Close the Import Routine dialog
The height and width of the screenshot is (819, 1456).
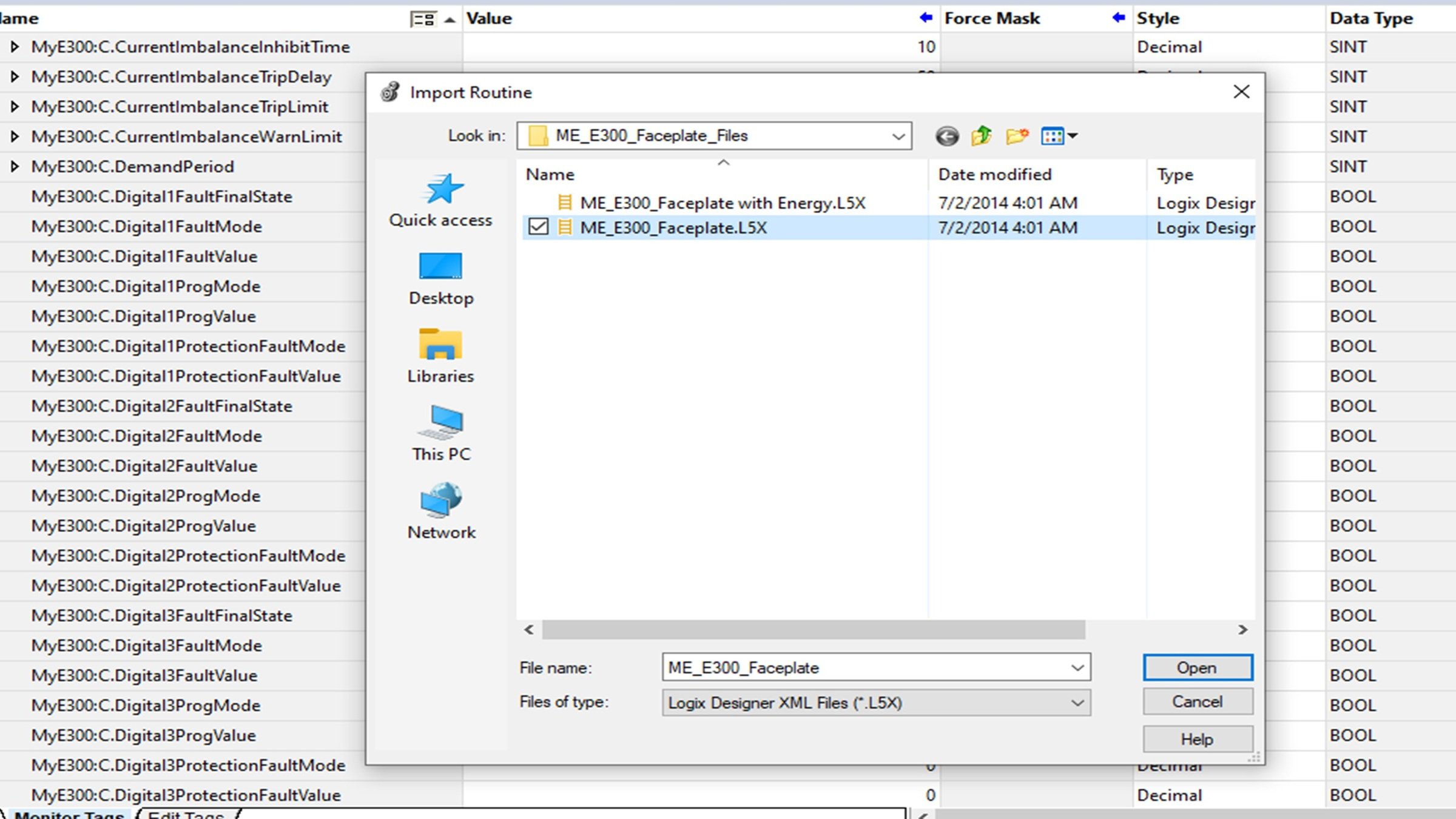click(x=1241, y=92)
